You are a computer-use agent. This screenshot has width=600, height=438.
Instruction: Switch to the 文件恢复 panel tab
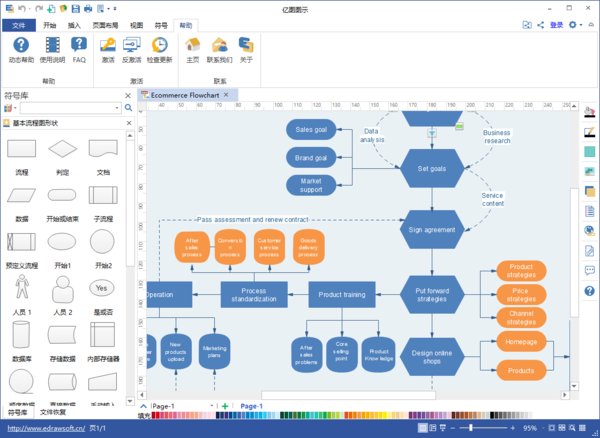pyautogui.click(x=53, y=412)
